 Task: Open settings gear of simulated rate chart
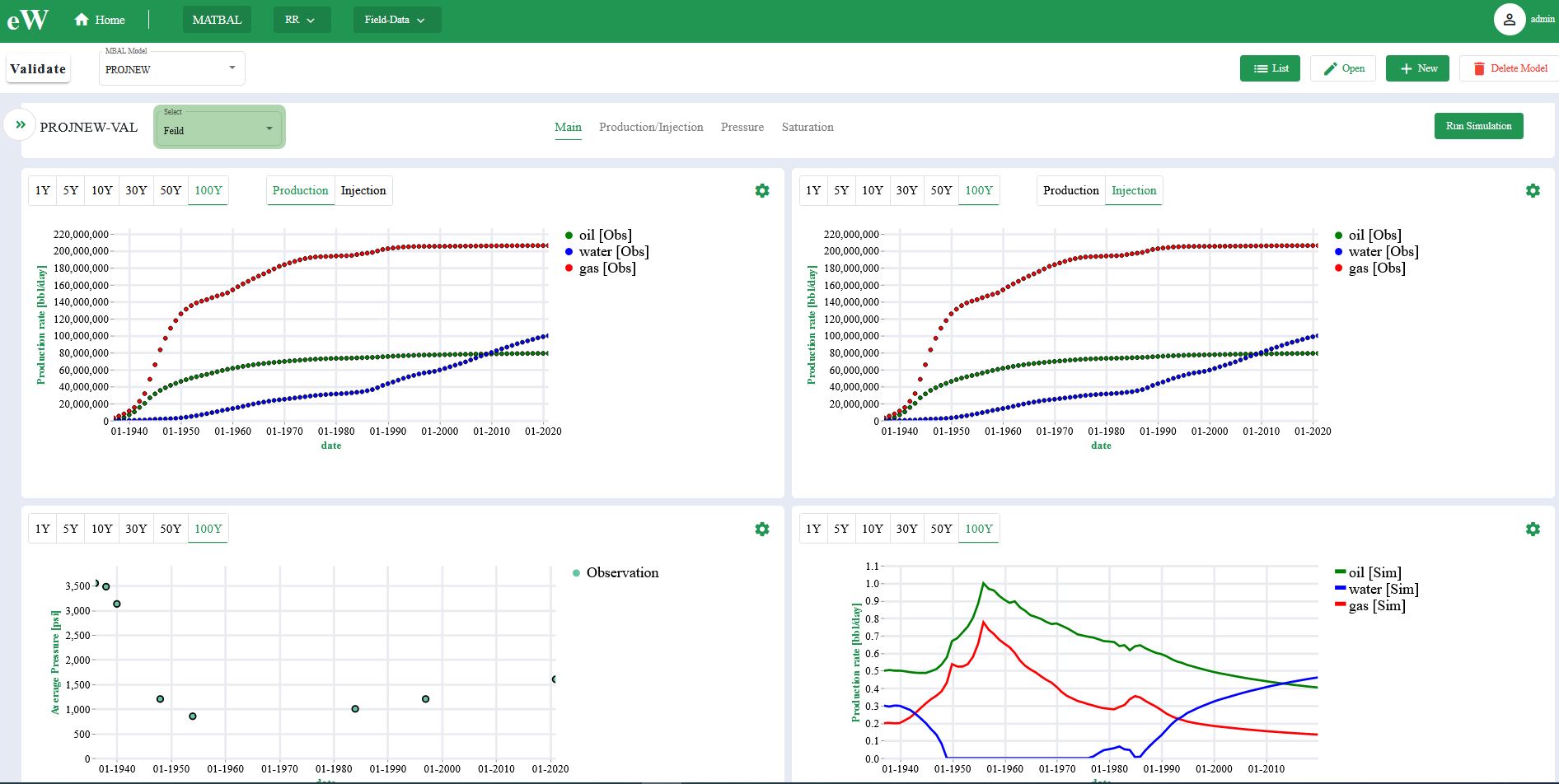tap(1533, 529)
